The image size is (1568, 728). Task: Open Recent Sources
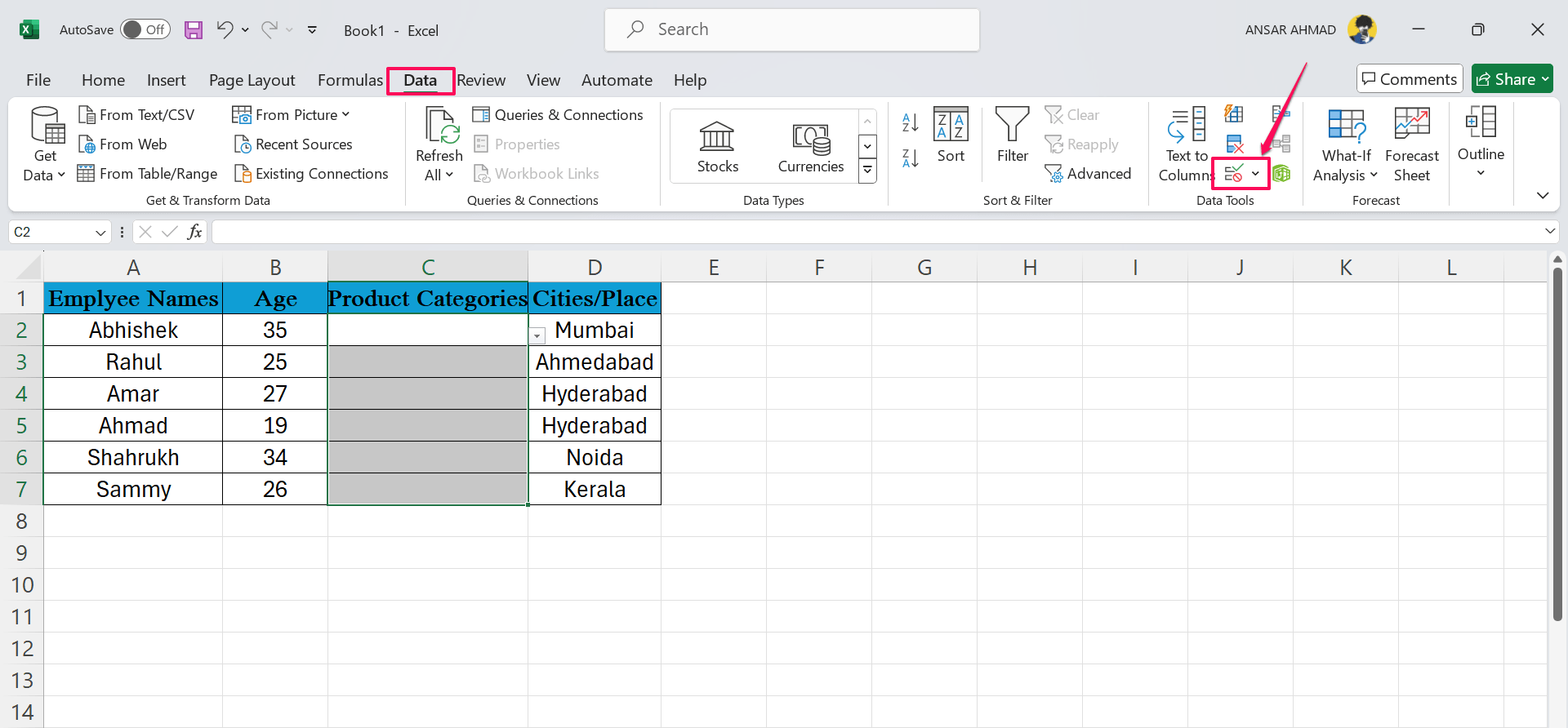293,144
